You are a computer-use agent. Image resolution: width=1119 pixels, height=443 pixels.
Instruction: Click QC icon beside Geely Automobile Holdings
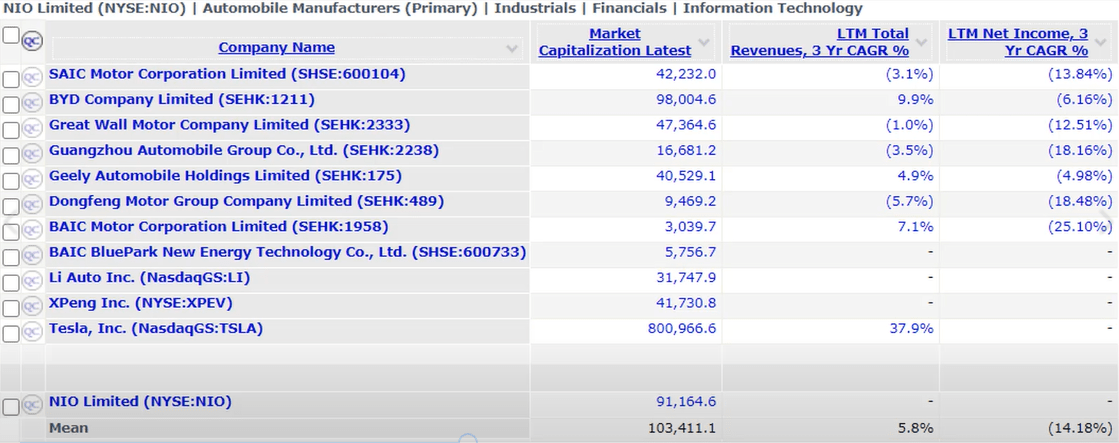point(31,179)
